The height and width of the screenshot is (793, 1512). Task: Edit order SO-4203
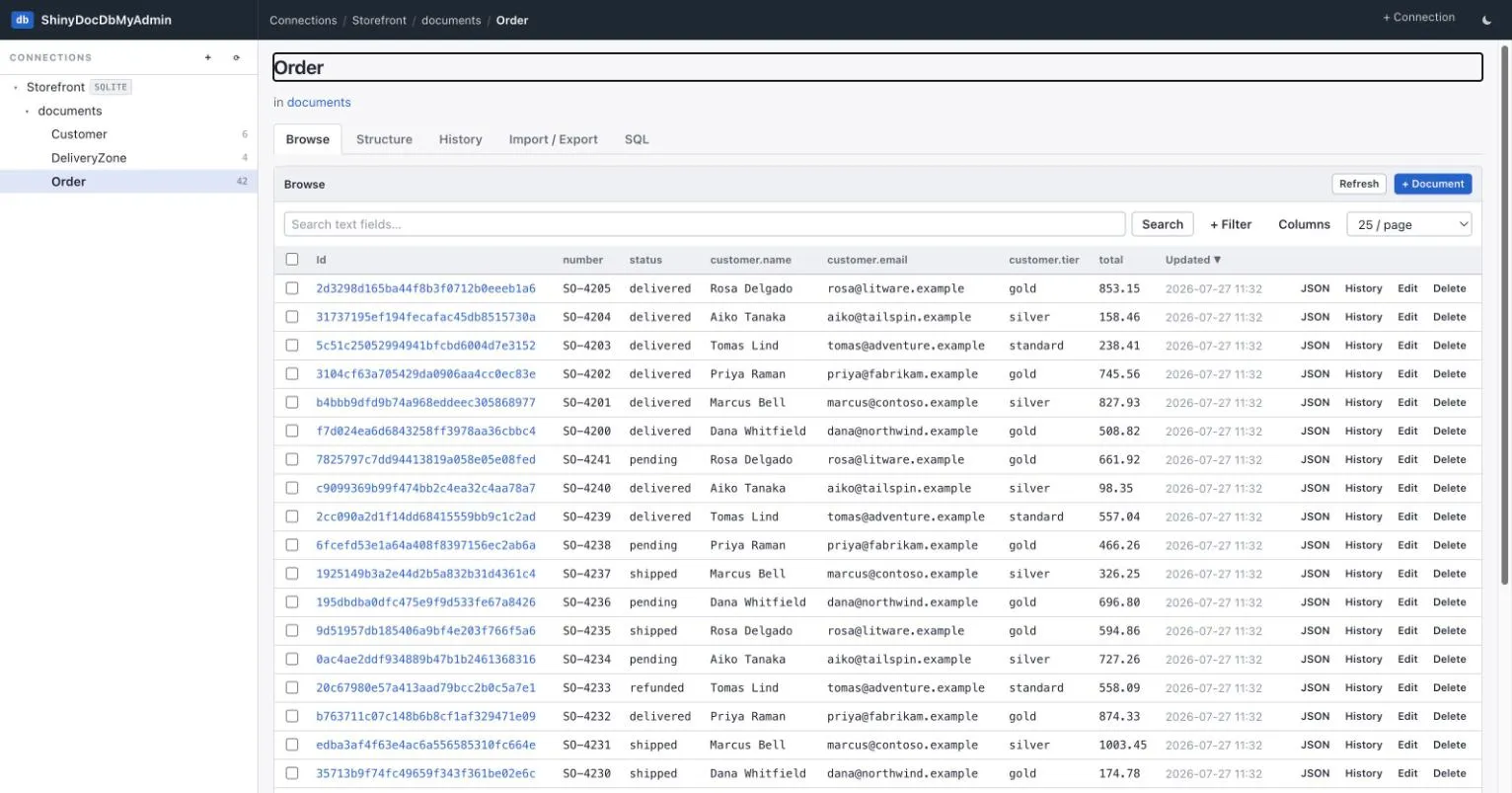pos(1407,346)
